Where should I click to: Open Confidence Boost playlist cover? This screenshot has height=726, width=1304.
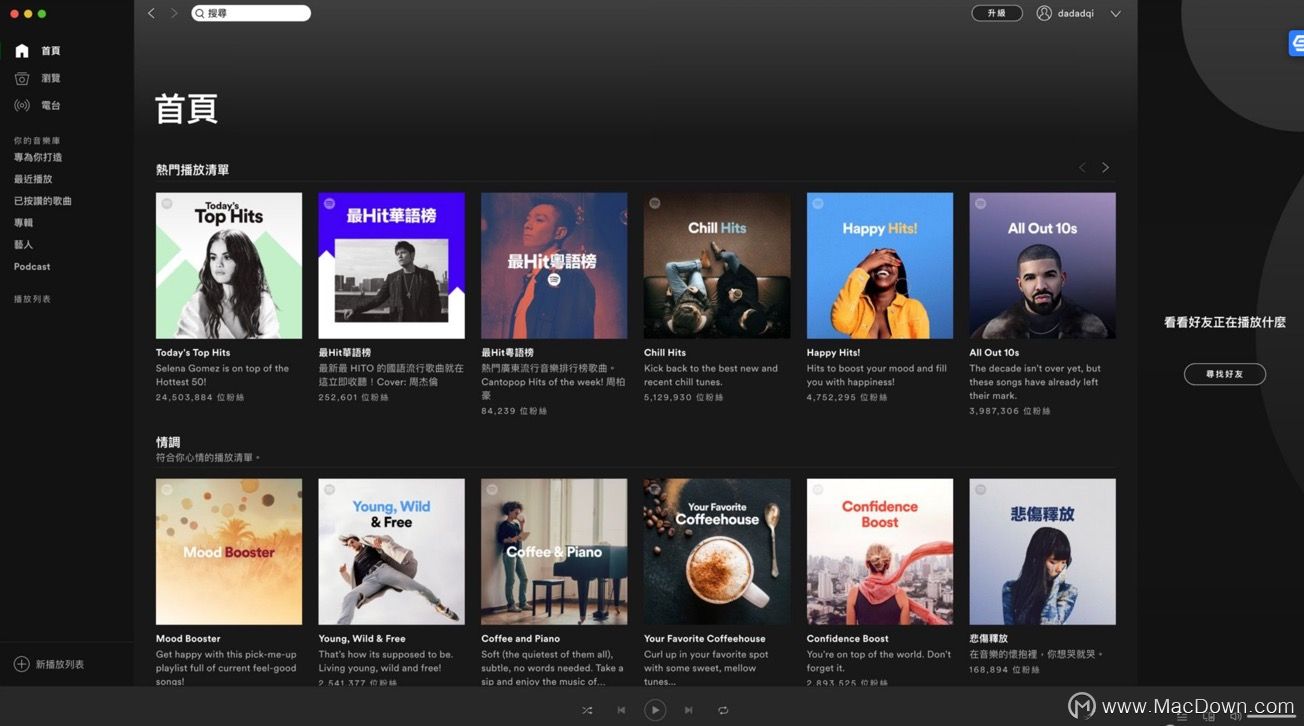(880, 552)
